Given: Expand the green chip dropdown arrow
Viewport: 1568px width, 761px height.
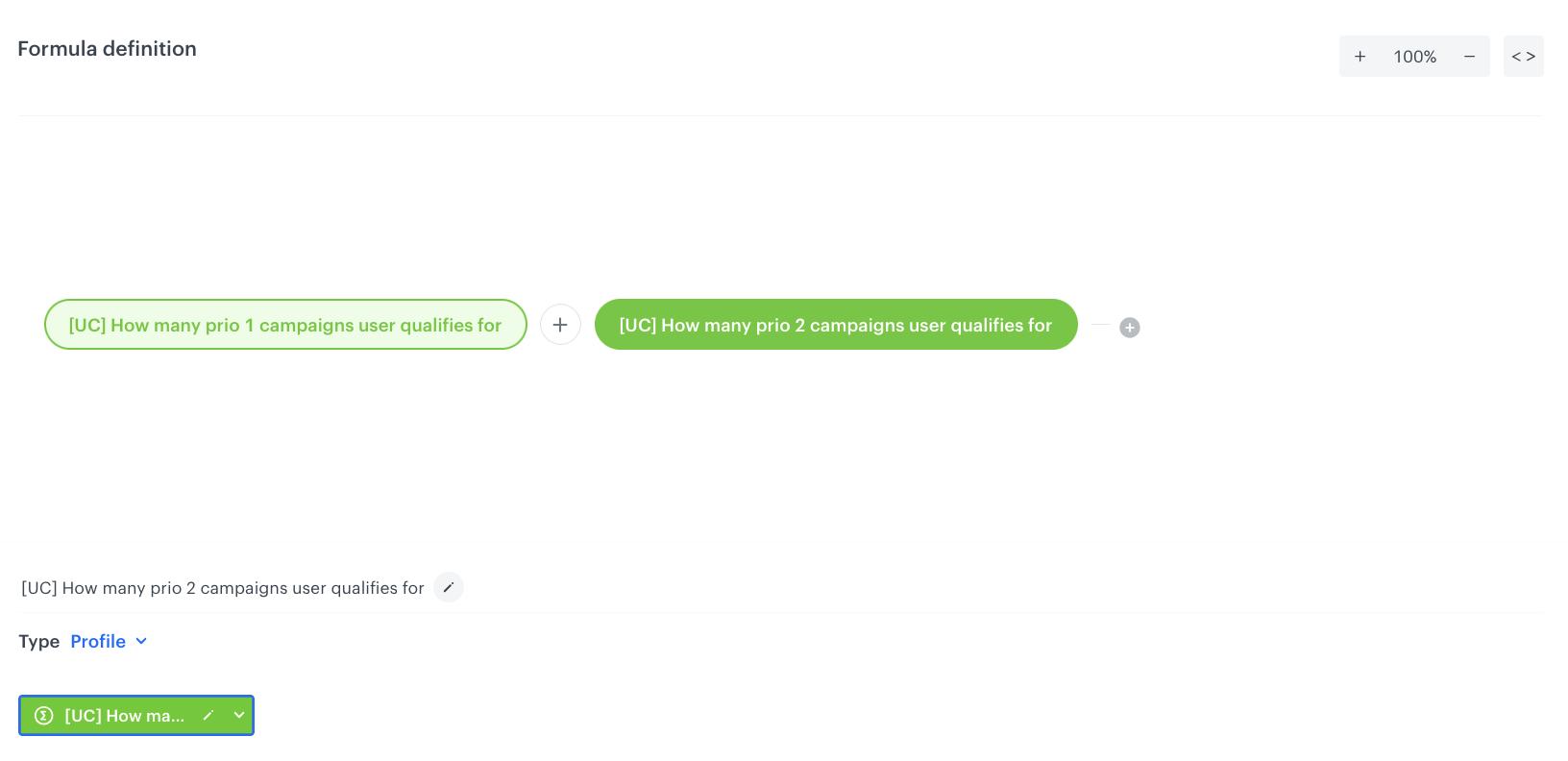Looking at the screenshot, I should click(239, 716).
